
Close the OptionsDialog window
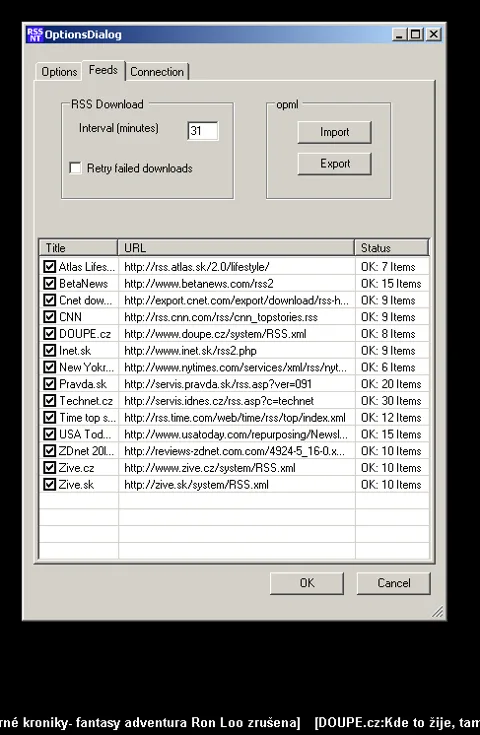click(434, 34)
